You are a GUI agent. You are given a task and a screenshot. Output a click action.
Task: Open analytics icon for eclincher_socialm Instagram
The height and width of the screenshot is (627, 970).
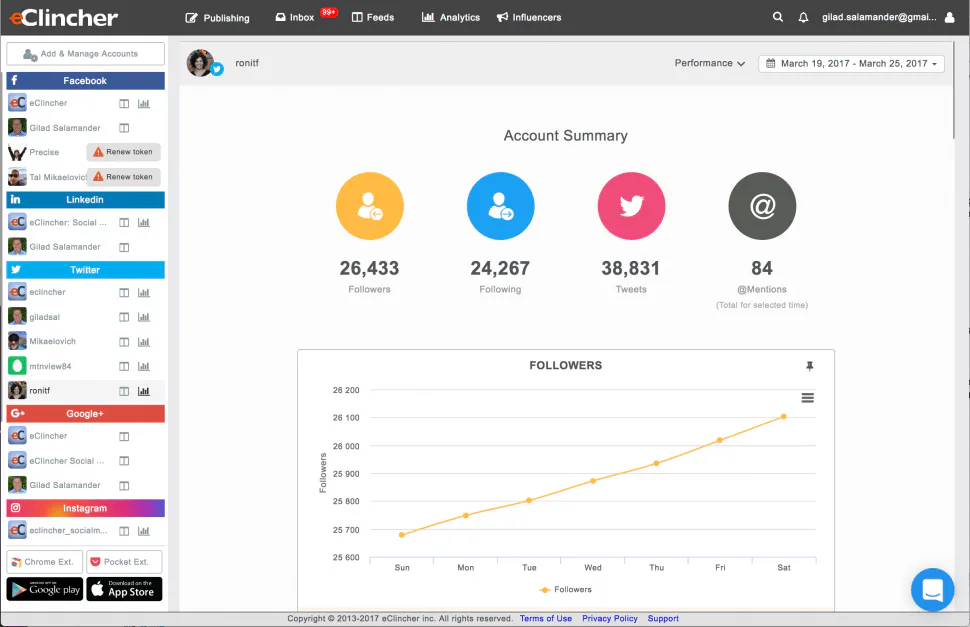[144, 531]
